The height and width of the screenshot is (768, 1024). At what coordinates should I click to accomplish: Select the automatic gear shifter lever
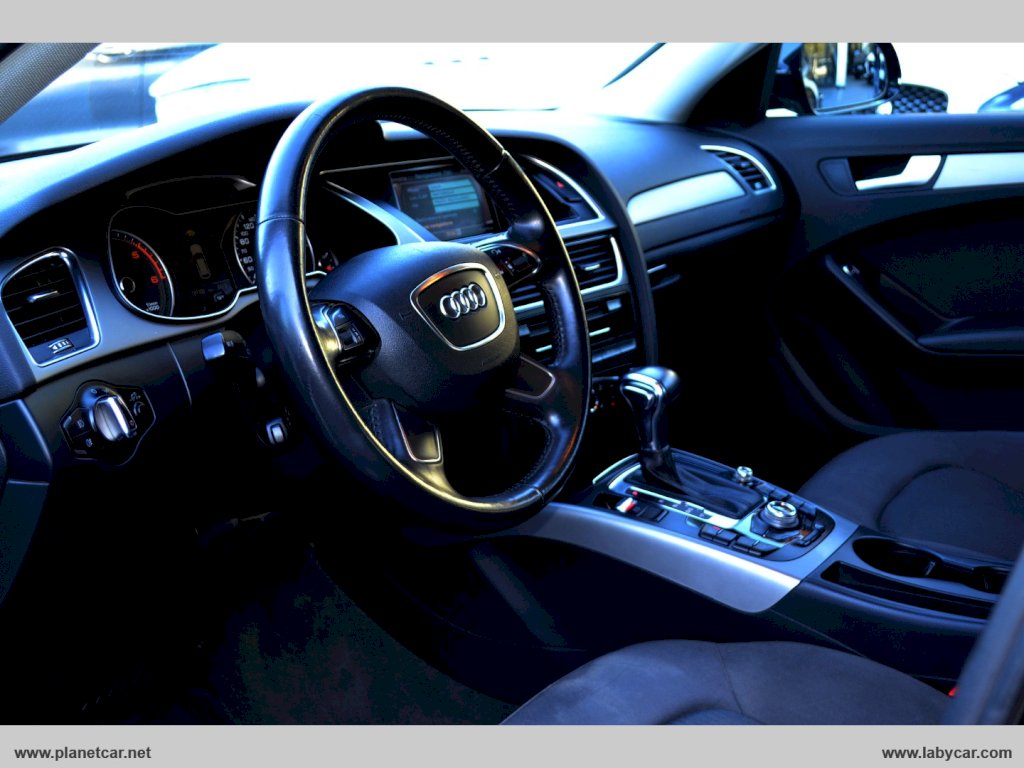(x=650, y=400)
